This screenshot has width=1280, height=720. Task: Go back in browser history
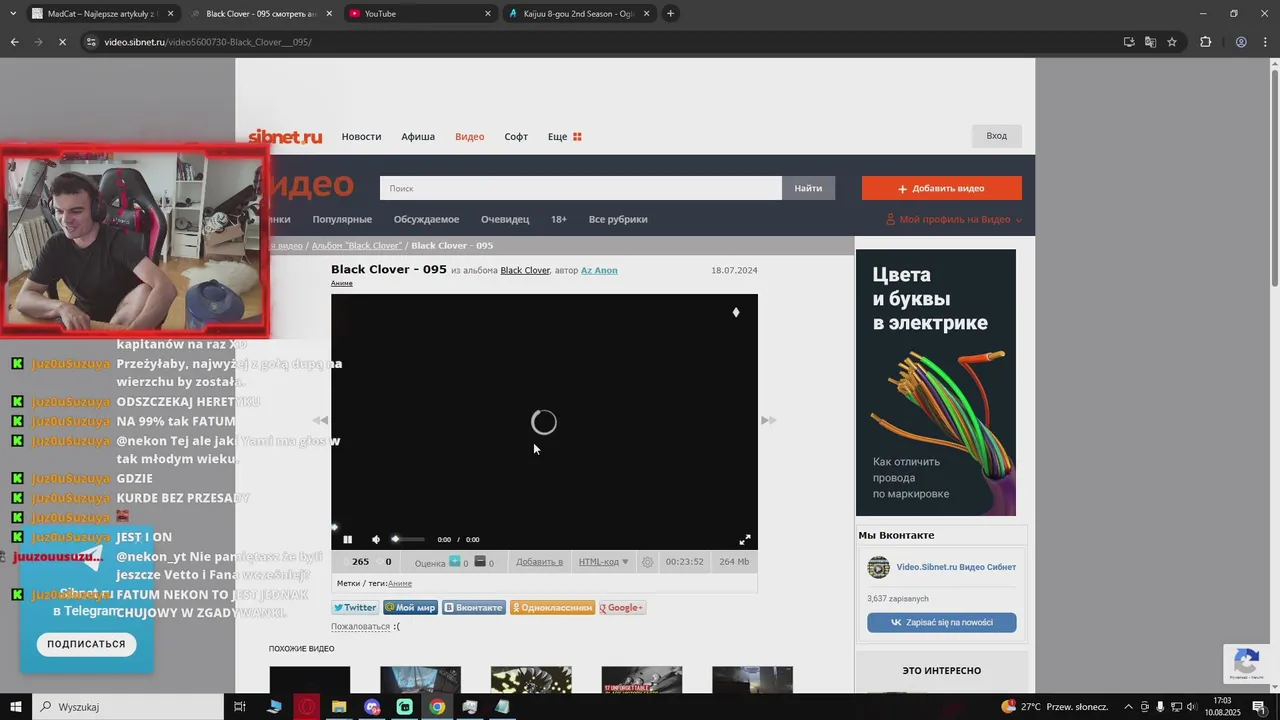[14, 42]
